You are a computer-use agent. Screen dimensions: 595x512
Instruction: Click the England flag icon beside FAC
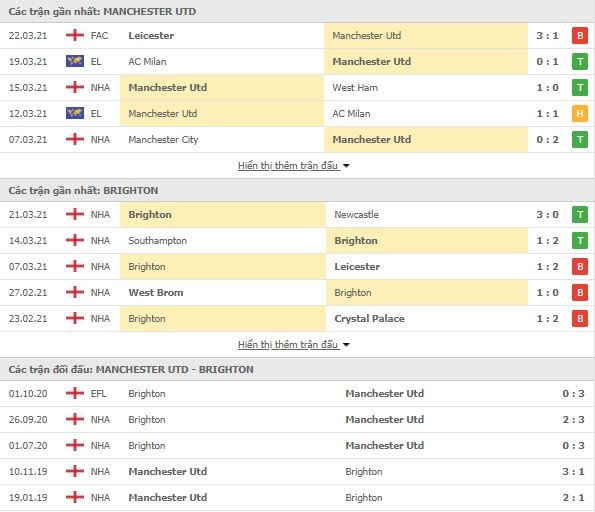75,35
